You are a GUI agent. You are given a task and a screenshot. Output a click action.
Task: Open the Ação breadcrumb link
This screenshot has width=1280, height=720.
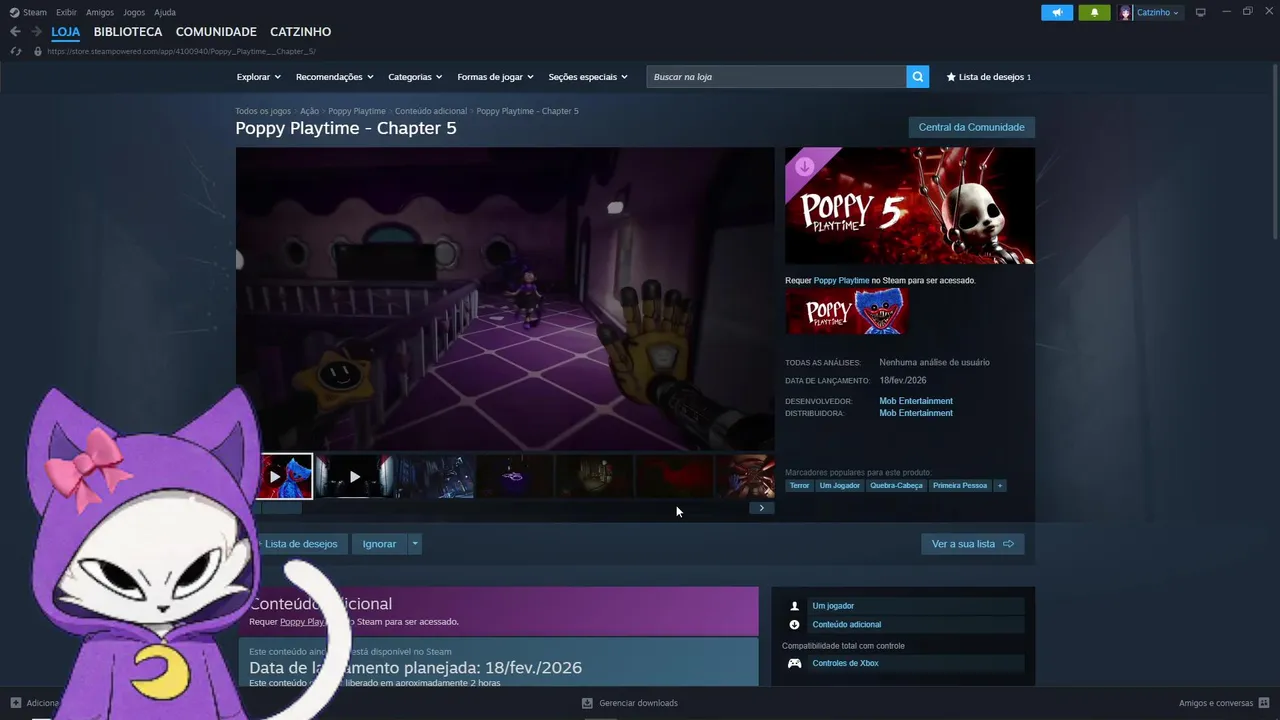pyautogui.click(x=310, y=111)
